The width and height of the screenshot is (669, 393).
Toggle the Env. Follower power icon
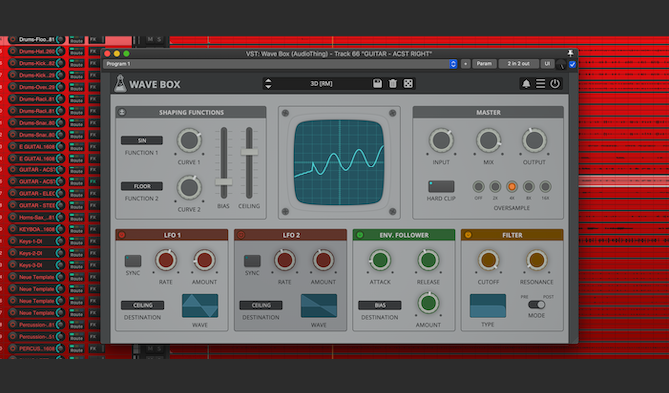pos(360,235)
